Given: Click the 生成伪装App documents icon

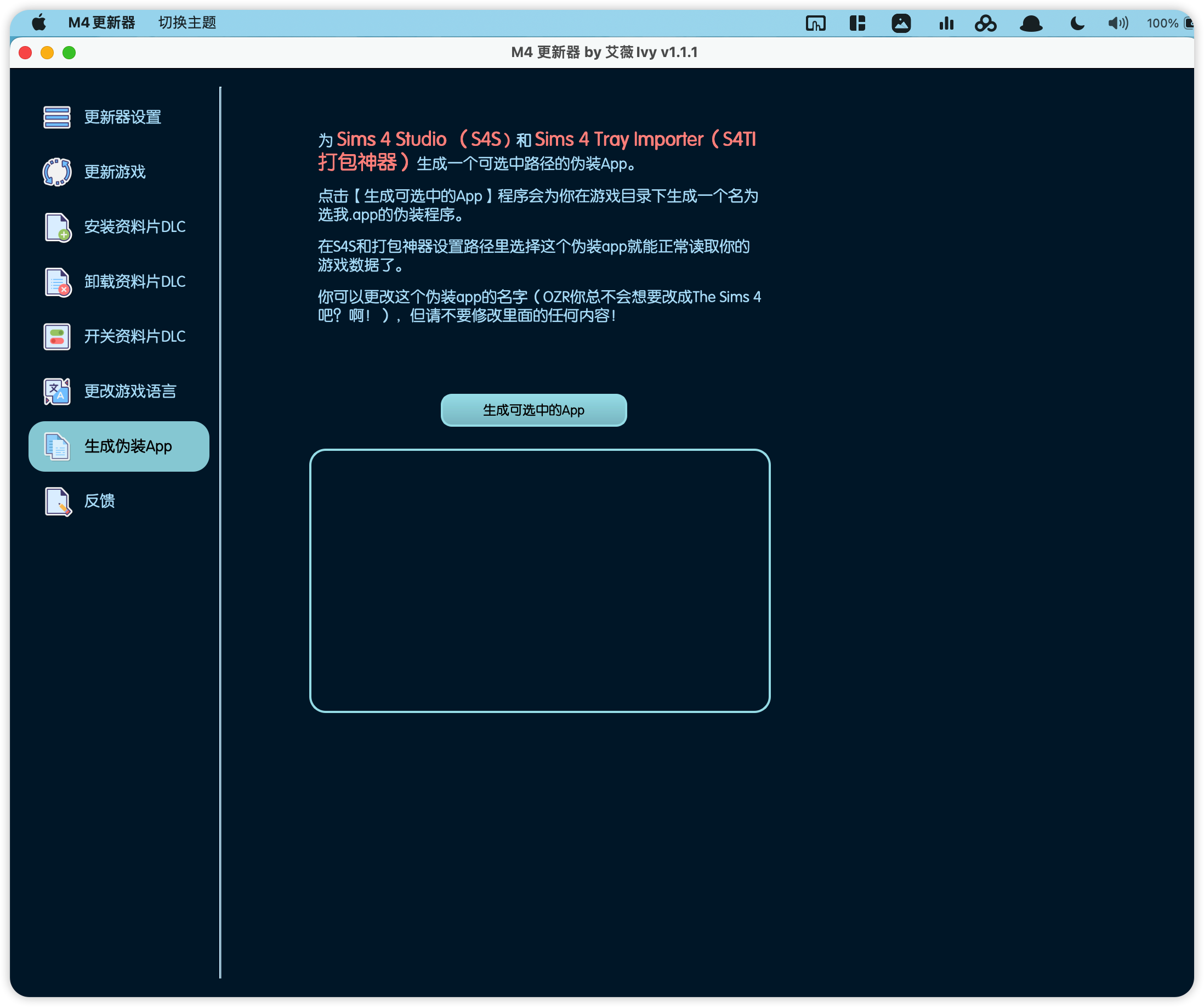Looking at the screenshot, I should (x=57, y=446).
